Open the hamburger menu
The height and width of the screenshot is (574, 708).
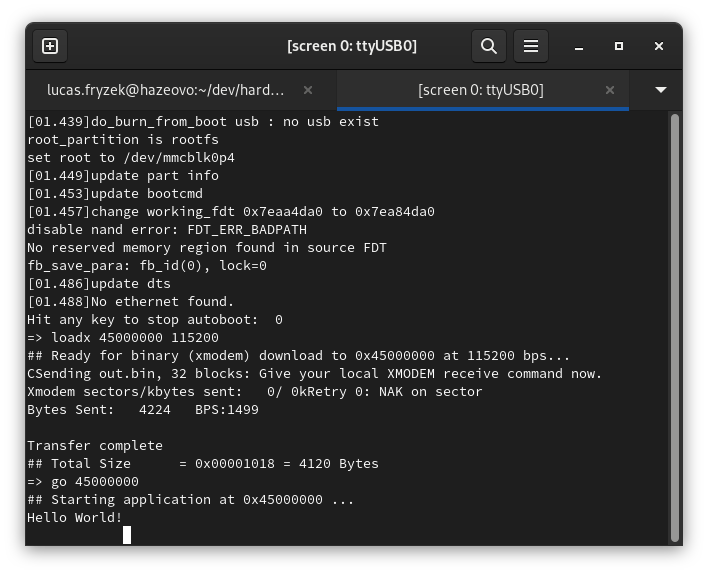tap(531, 46)
